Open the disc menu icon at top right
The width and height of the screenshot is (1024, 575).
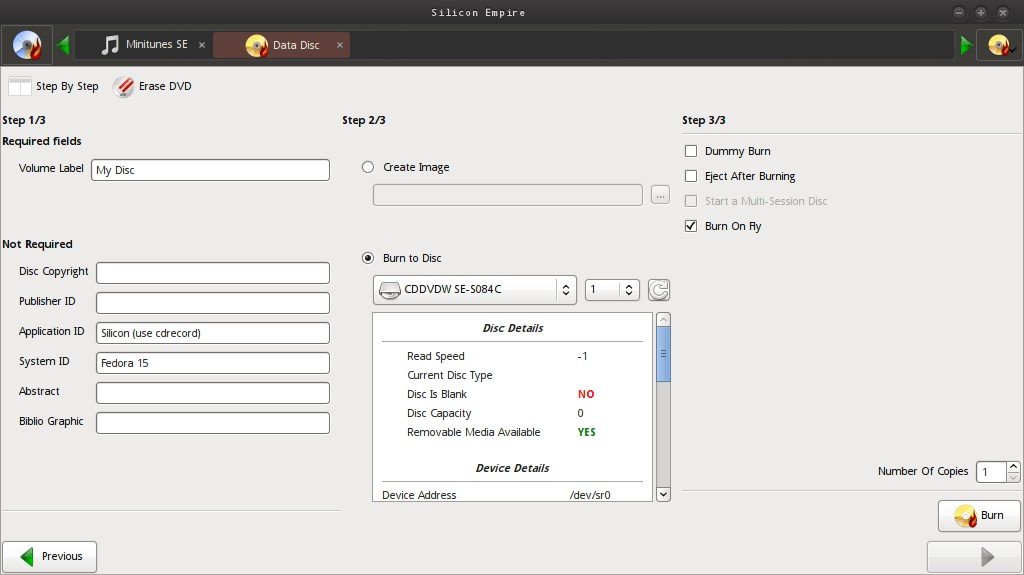pos(1000,45)
